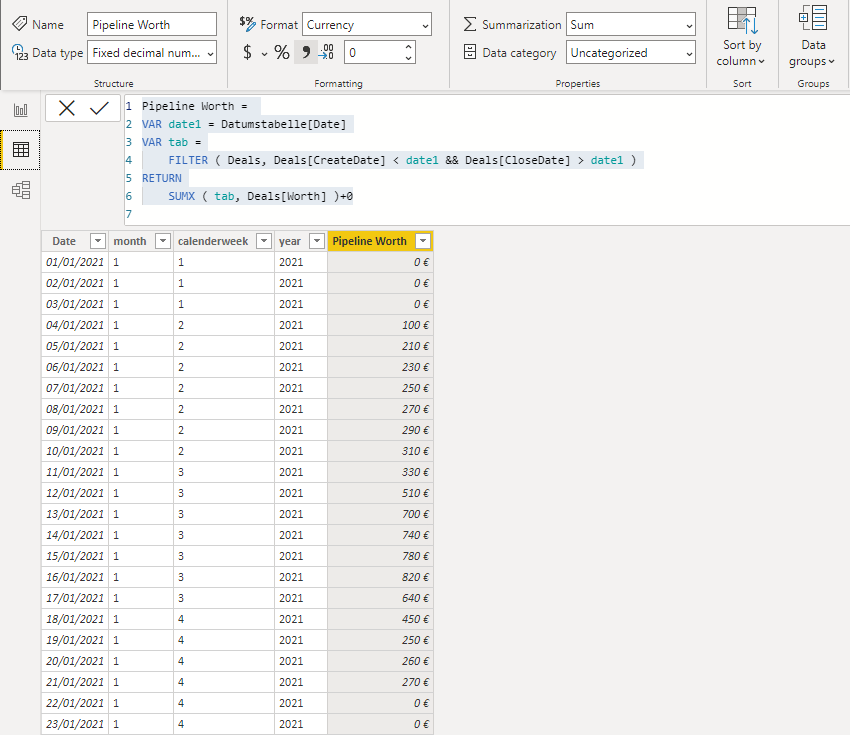Open filter dropdown on year column
850x735 pixels.
pos(317,241)
